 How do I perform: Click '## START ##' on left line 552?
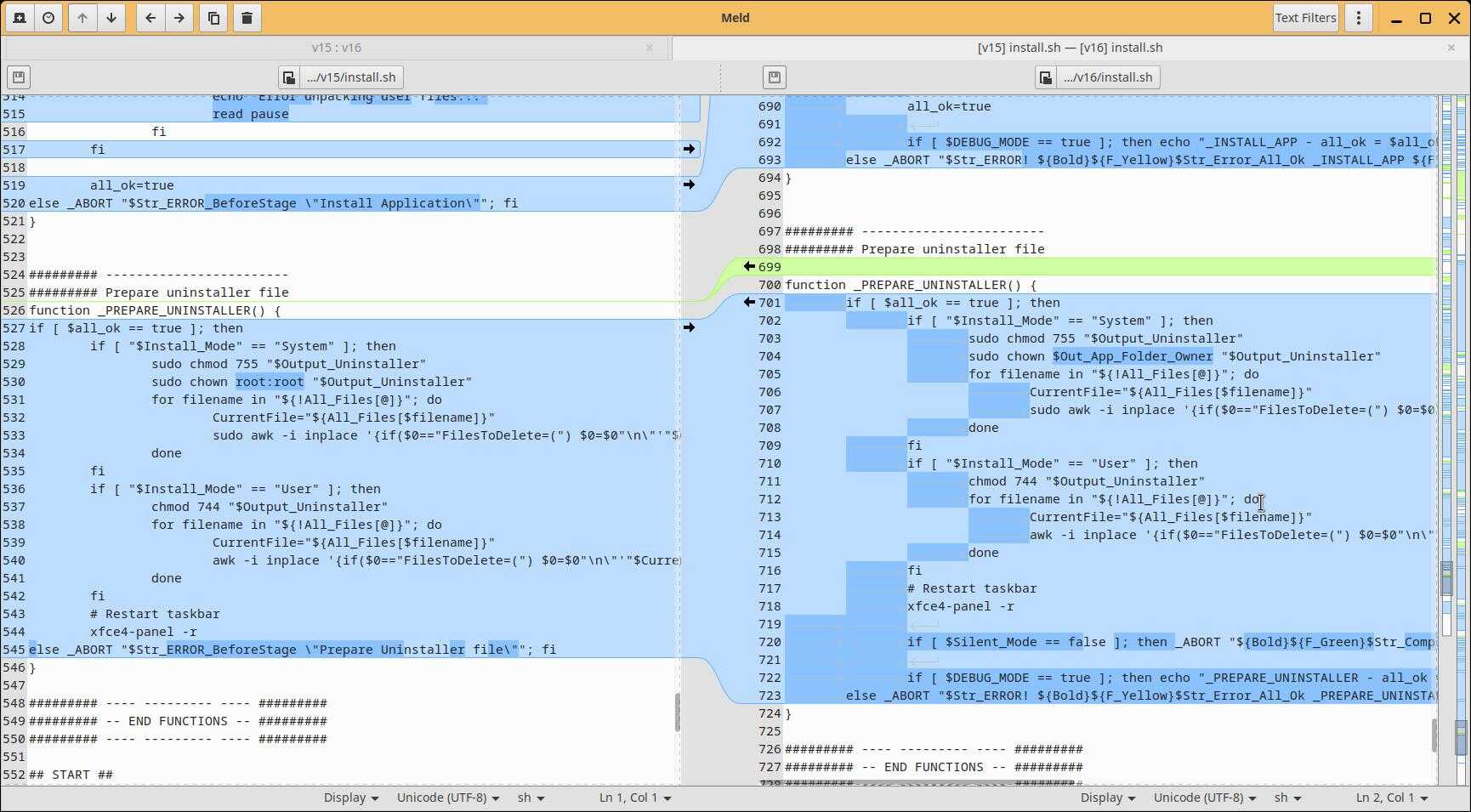click(71, 775)
